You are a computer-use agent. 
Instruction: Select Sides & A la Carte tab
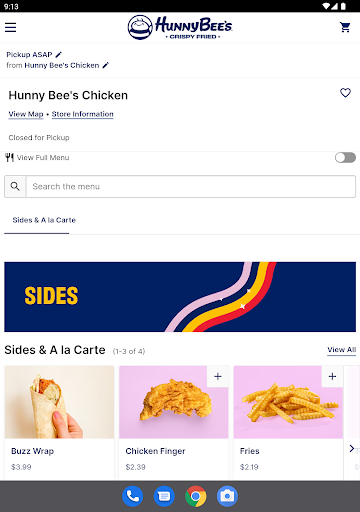click(x=44, y=220)
